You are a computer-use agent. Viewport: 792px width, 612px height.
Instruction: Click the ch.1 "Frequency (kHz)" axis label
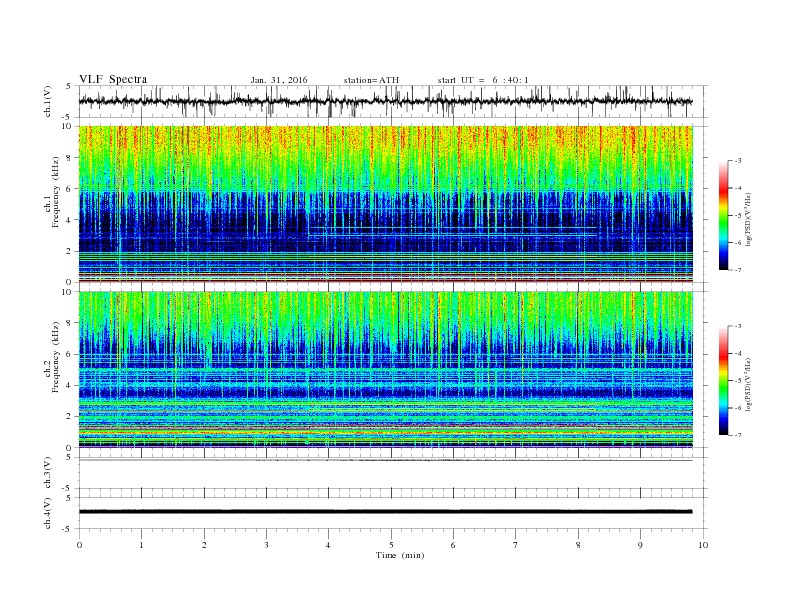pyautogui.click(x=56, y=192)
